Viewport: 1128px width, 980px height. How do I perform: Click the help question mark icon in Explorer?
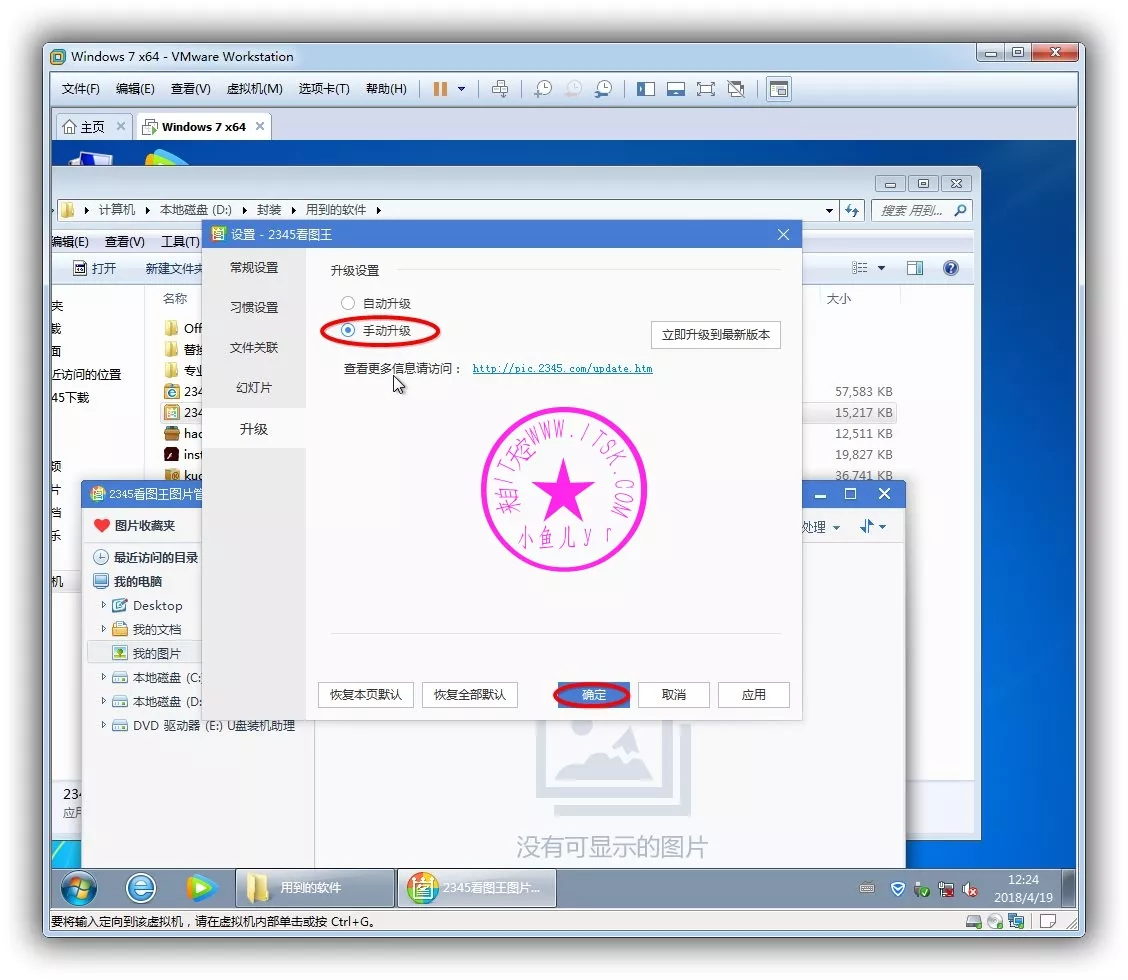click(950, 268)
